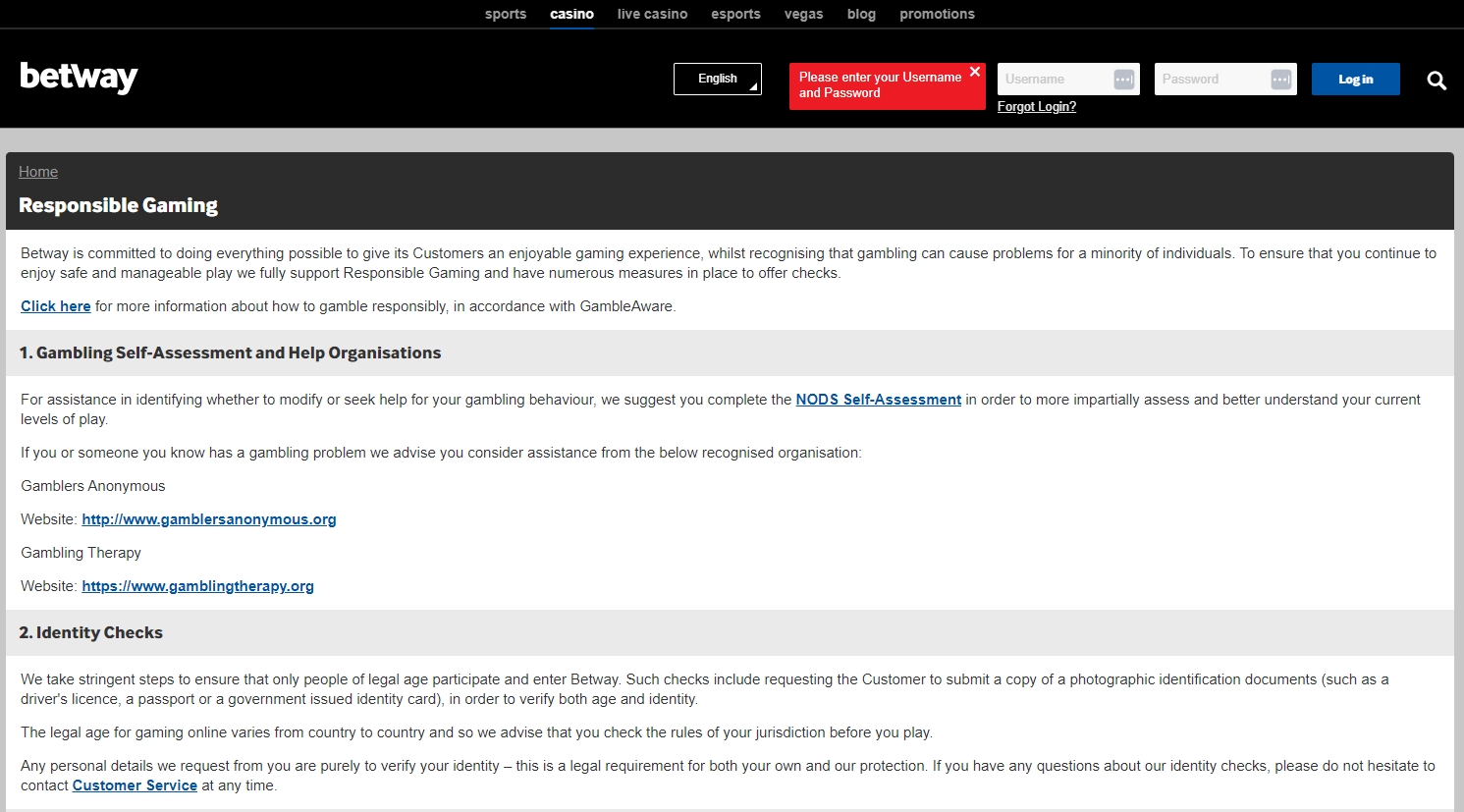Open the English language dropdown
This screenshot has width=1464, height=812.
pyautogui.click(x=718, y=79)
